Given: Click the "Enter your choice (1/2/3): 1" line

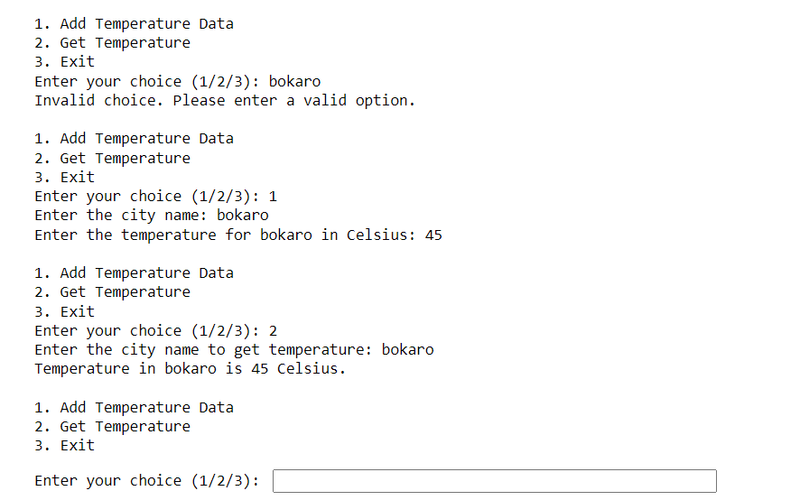Looking at the screenshot, I should pos(155,197).
